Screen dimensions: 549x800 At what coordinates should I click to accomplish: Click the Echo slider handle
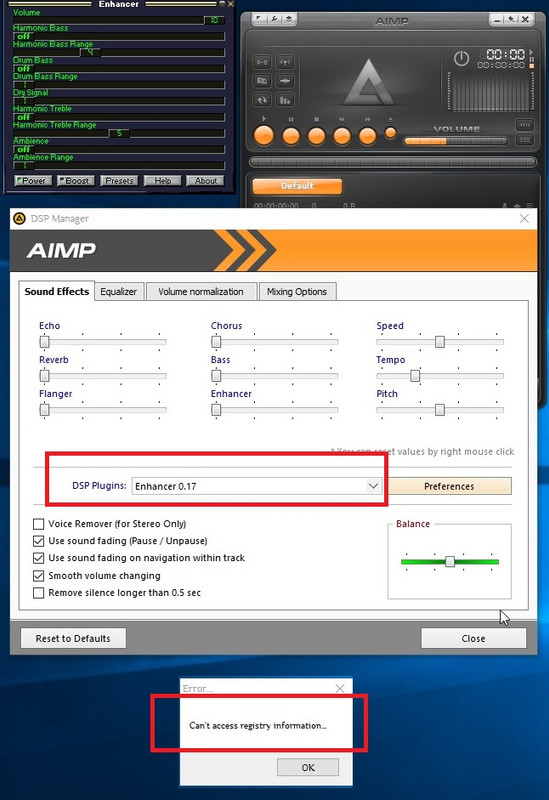[44, 342]
